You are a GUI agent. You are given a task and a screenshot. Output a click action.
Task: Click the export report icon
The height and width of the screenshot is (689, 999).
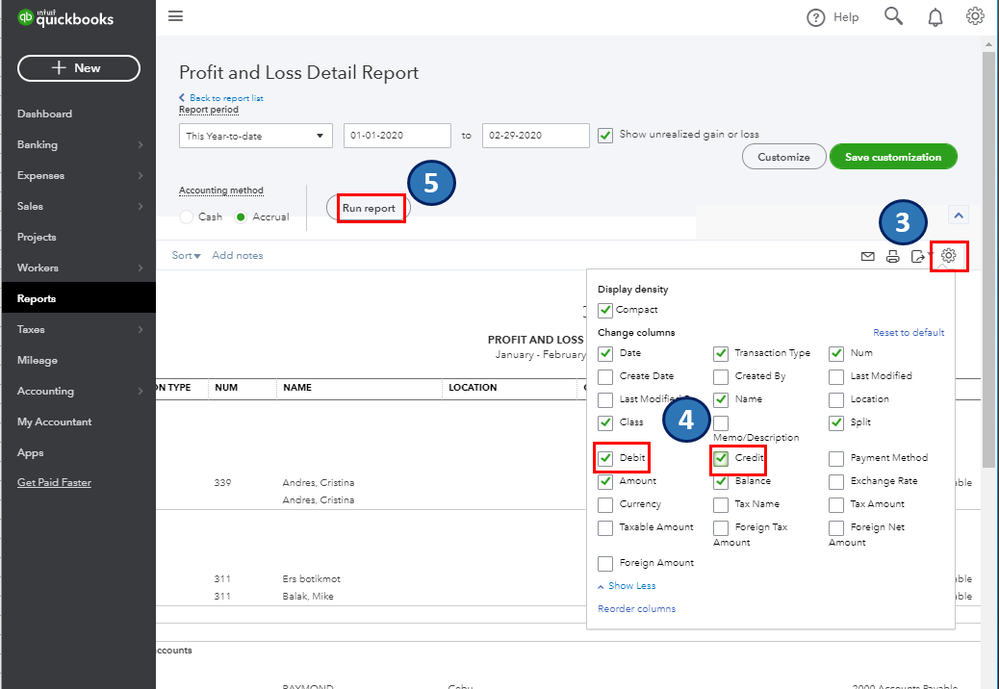(x=918, y=257)
